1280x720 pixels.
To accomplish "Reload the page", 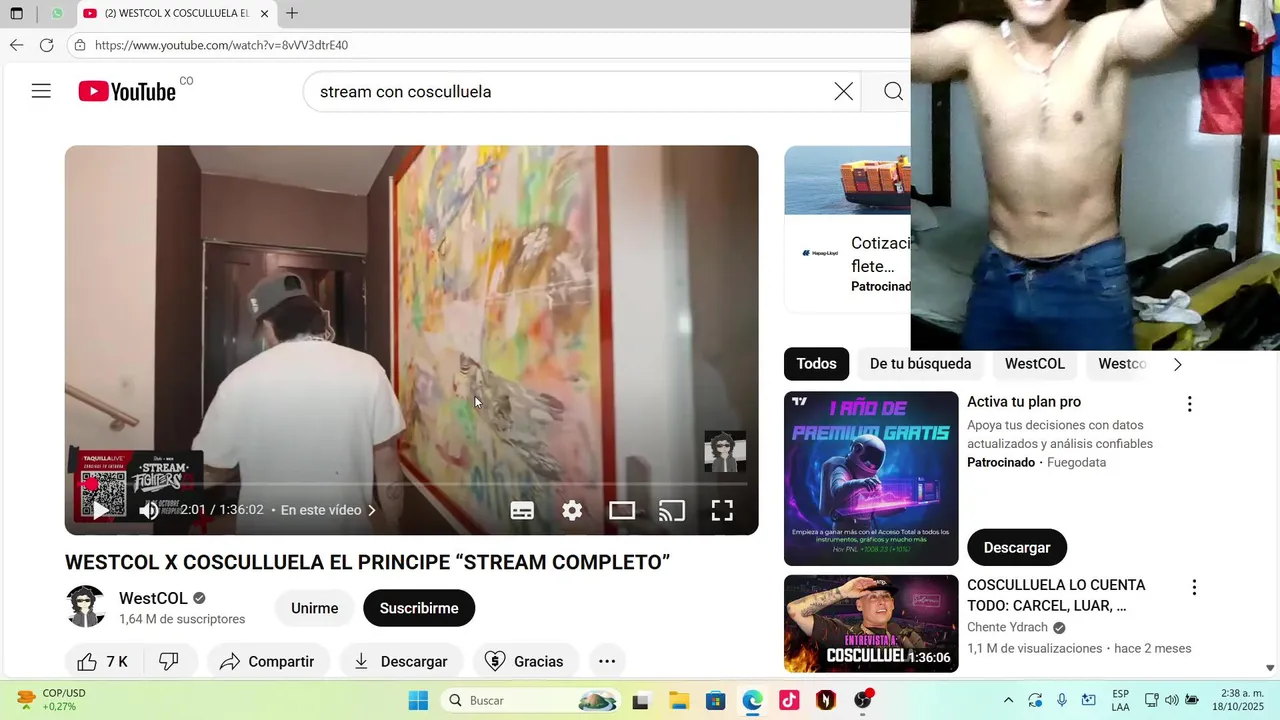I will point(46,45).
